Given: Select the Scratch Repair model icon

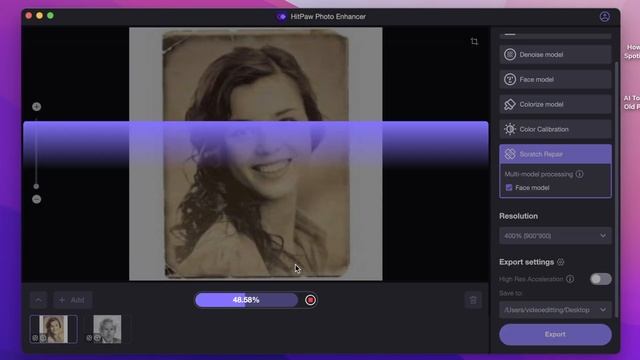Looking at the screenshot, I should (x=510, y=154).
